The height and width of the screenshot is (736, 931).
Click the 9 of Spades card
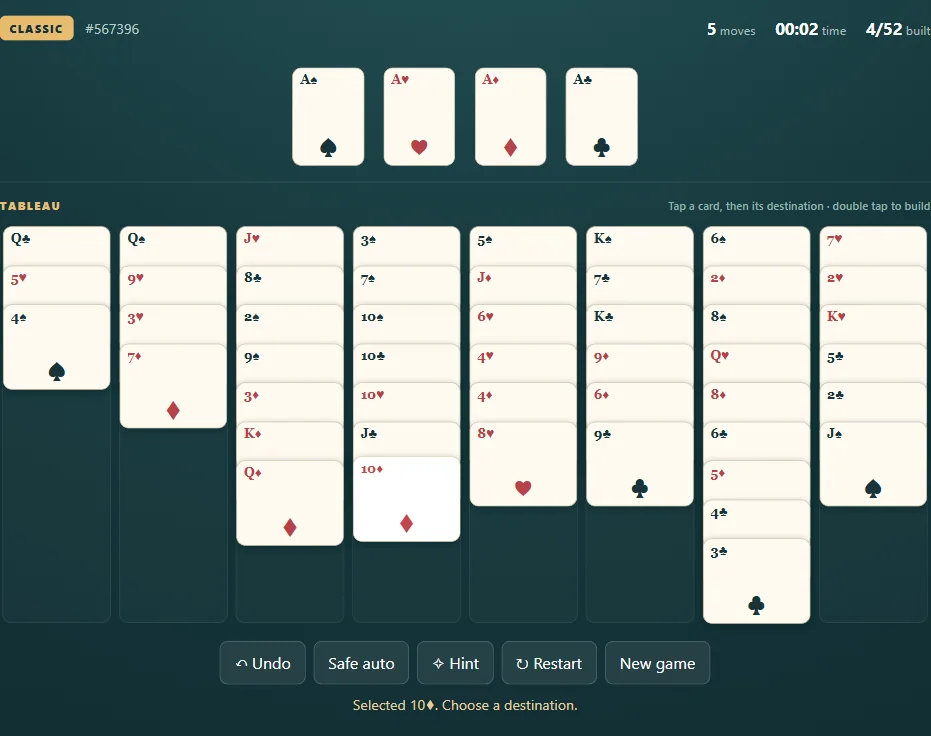[290, 364]
